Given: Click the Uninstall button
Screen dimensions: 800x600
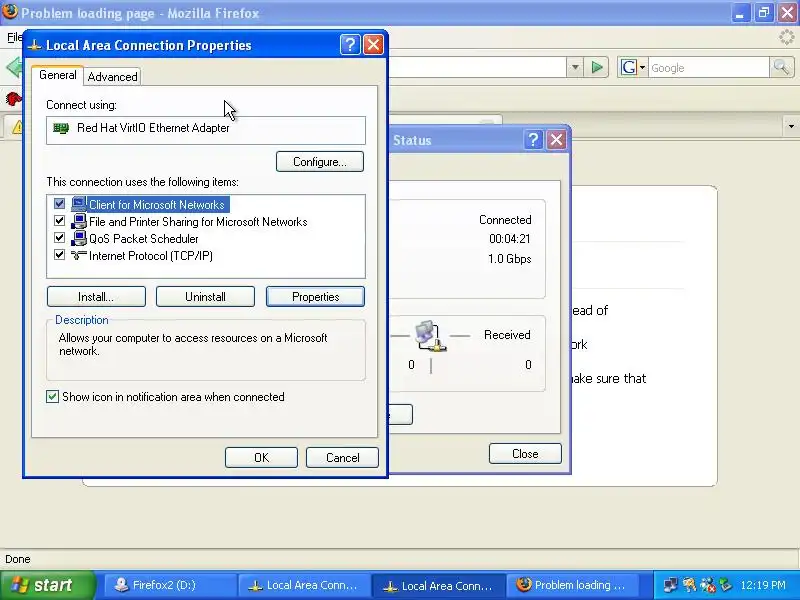Looking at the screenshot, I should [x=205, y=297].
